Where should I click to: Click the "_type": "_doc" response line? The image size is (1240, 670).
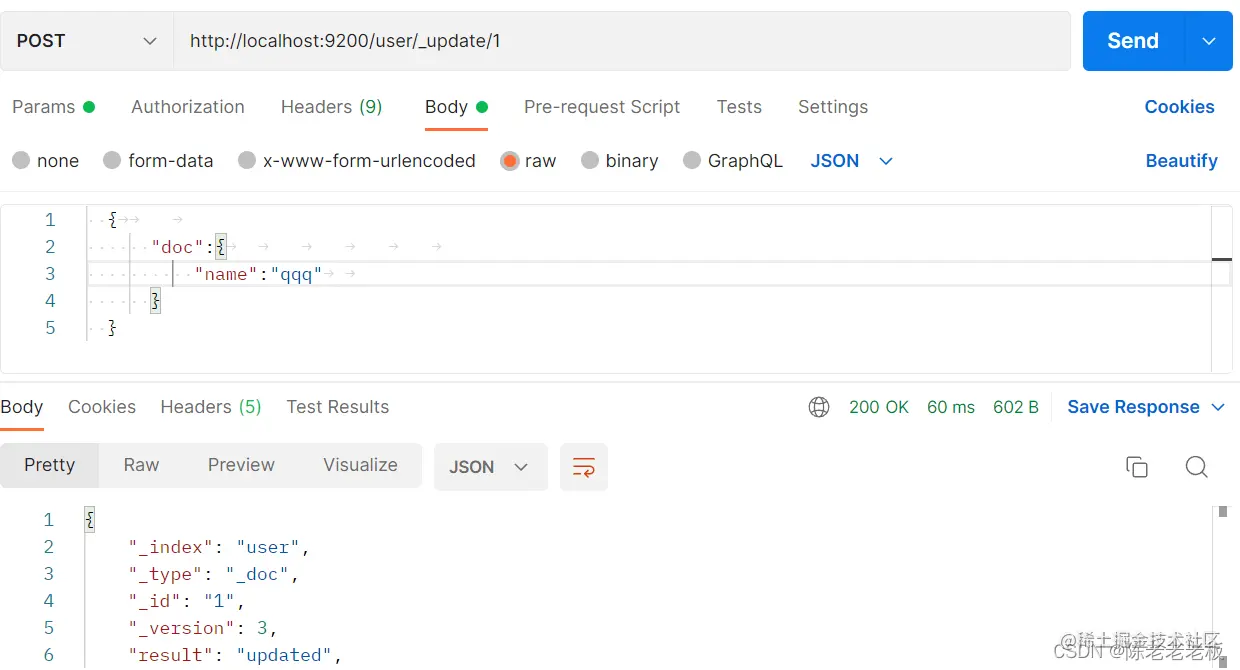214,574
